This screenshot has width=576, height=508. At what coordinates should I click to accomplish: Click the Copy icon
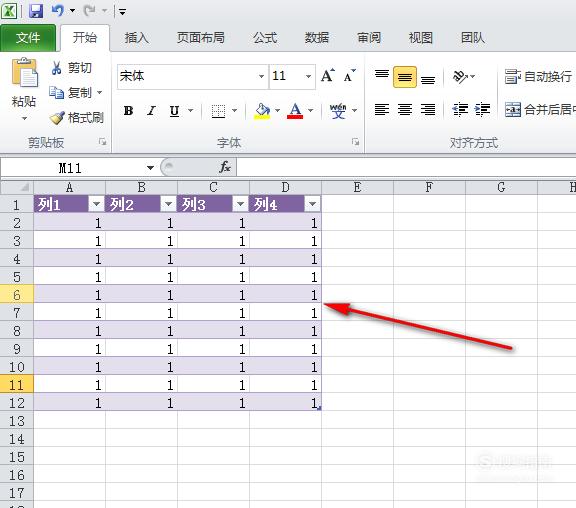tap(57, 92)
